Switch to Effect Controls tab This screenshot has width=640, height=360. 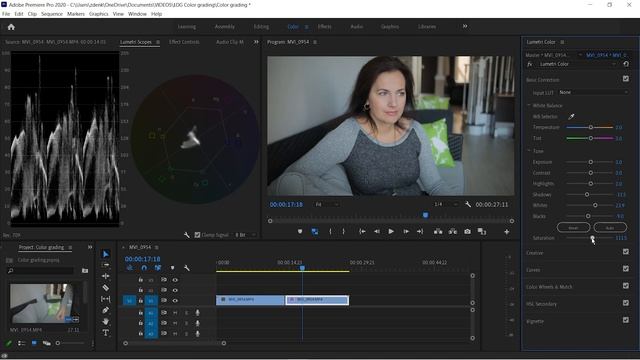184,42
